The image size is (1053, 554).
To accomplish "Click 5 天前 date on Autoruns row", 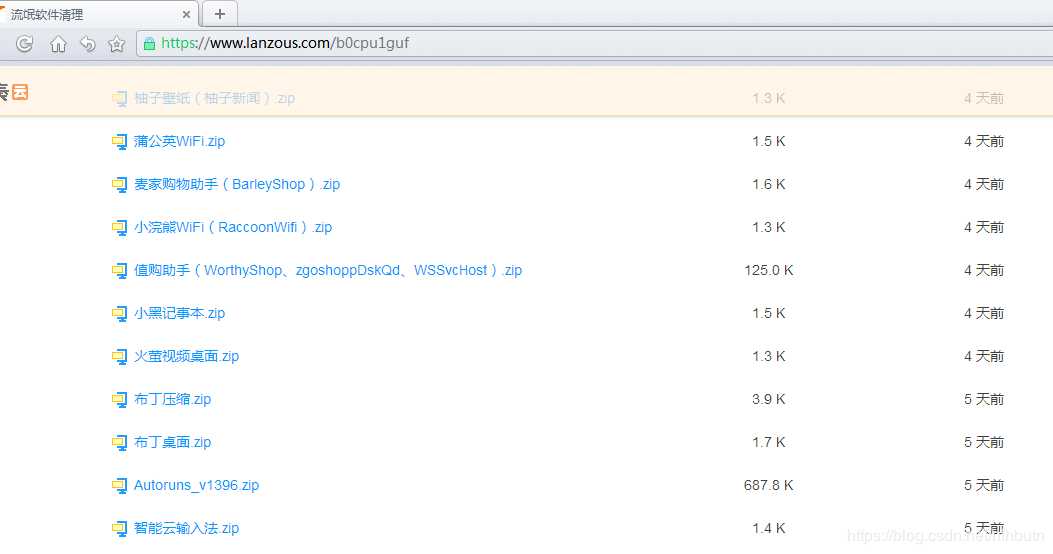I will click(x=984, y=485).
